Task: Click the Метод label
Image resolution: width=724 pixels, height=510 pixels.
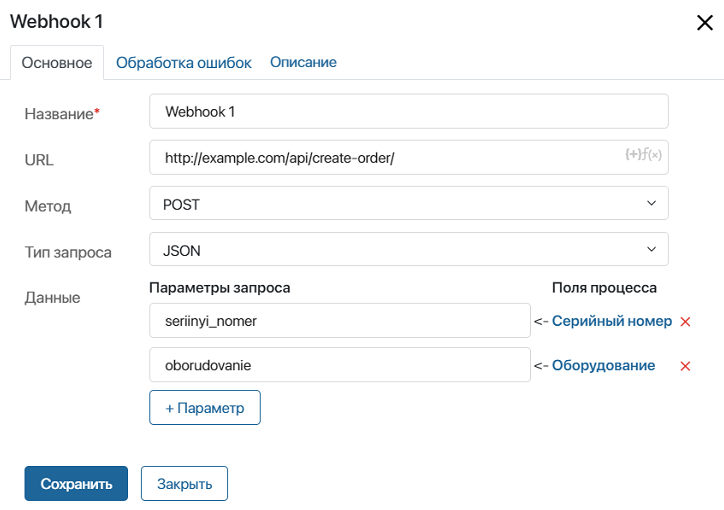Action: (48, 206)
